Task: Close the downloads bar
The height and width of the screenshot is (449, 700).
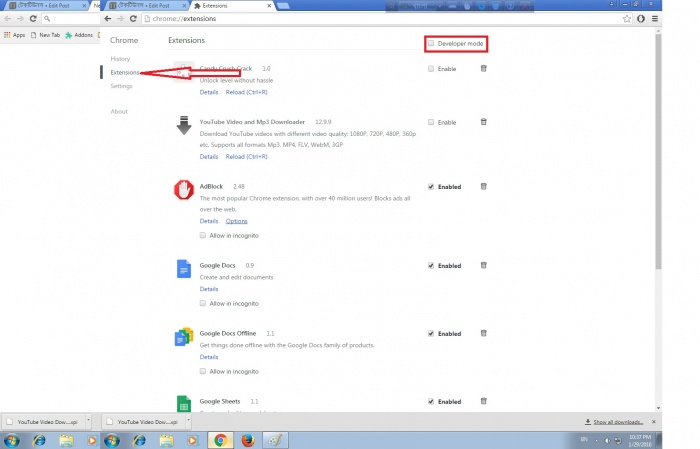Action: tap(654, 422)
